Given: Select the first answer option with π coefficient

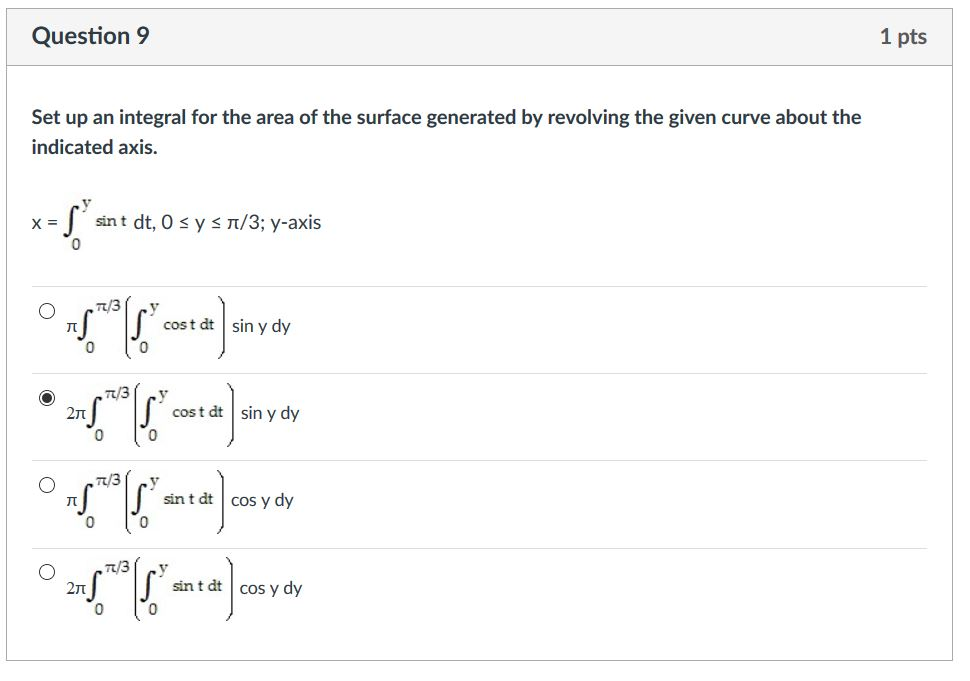Looking at the screenshot, I should click(x=47, y=310).
